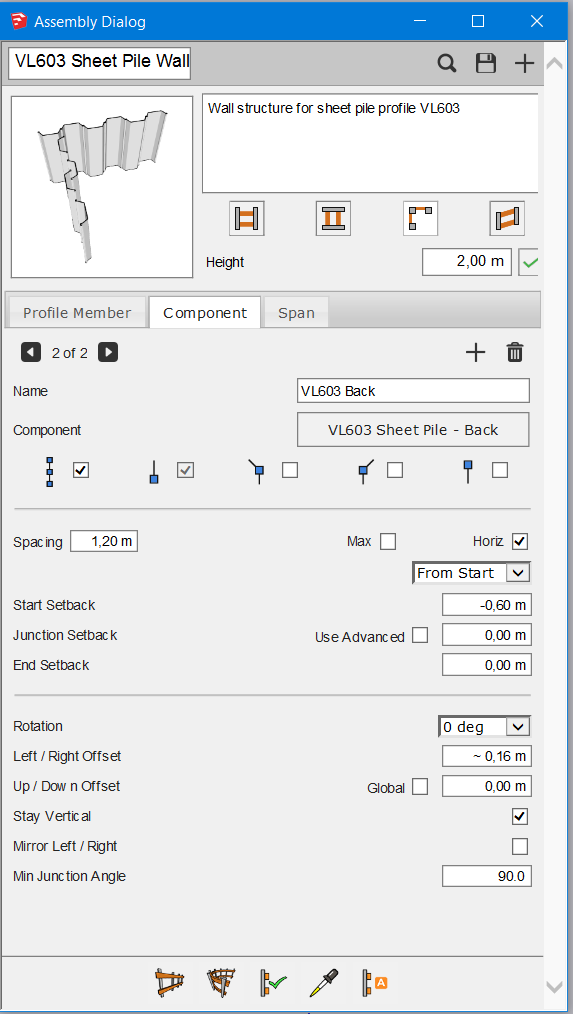Screen dimensions: 573x1014
Task: Open the Span tab
Action: tap(296, 313)
